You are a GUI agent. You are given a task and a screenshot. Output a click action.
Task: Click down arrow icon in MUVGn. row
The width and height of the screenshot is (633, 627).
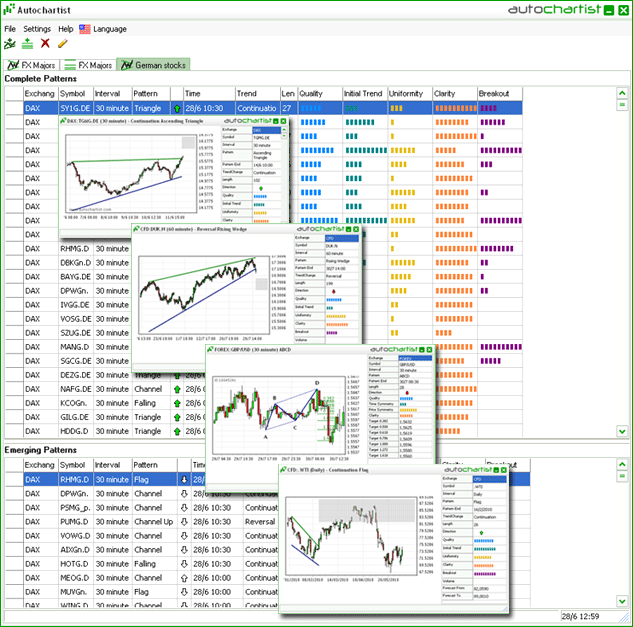coord(184,592)
